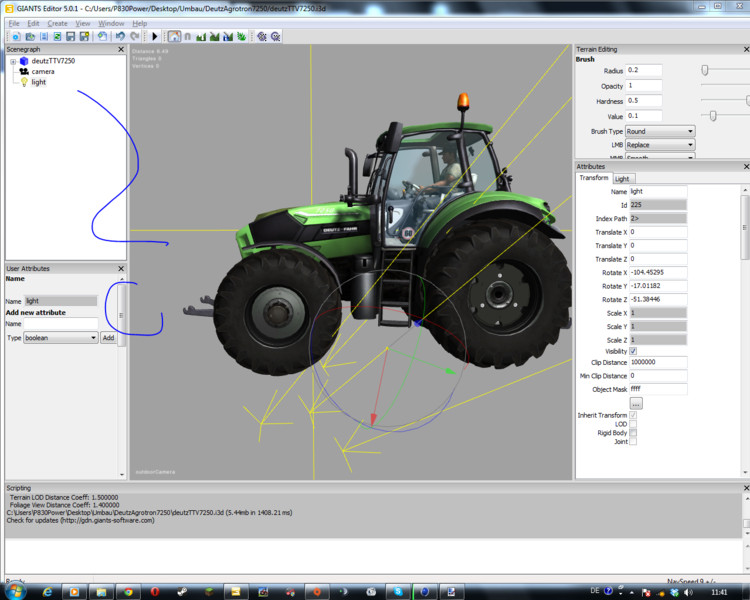
Task: Click the blue document list toolbar icon
Action: [44, 36]
